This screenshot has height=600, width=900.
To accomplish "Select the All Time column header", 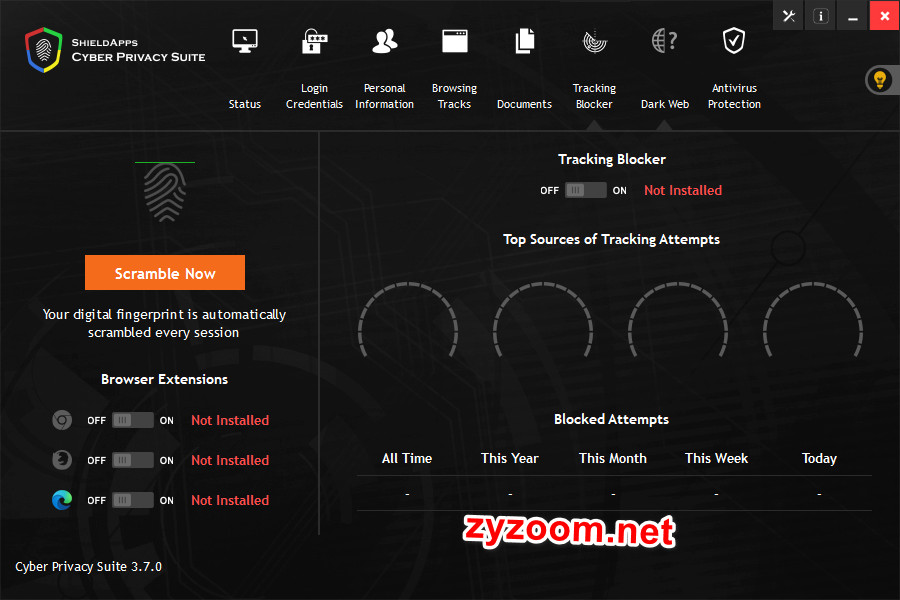I will pyautogui.click(x=407, y=458).
